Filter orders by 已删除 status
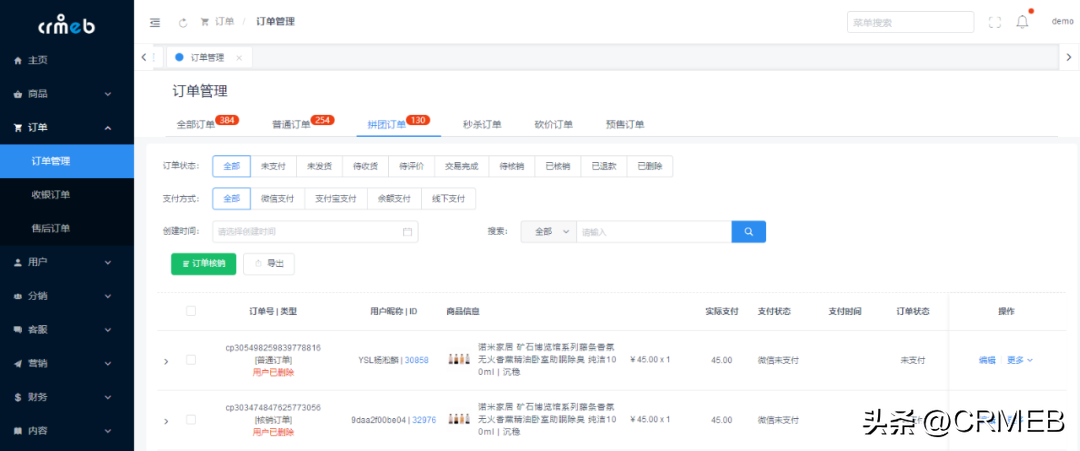This screenshot has height=451, width=1080. point(650,166)
